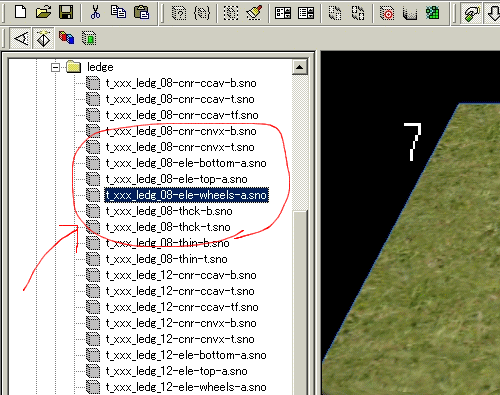This screenshot has height=395, width=500.
Task: Click the New file icon
Action: (x=21, y=12)
